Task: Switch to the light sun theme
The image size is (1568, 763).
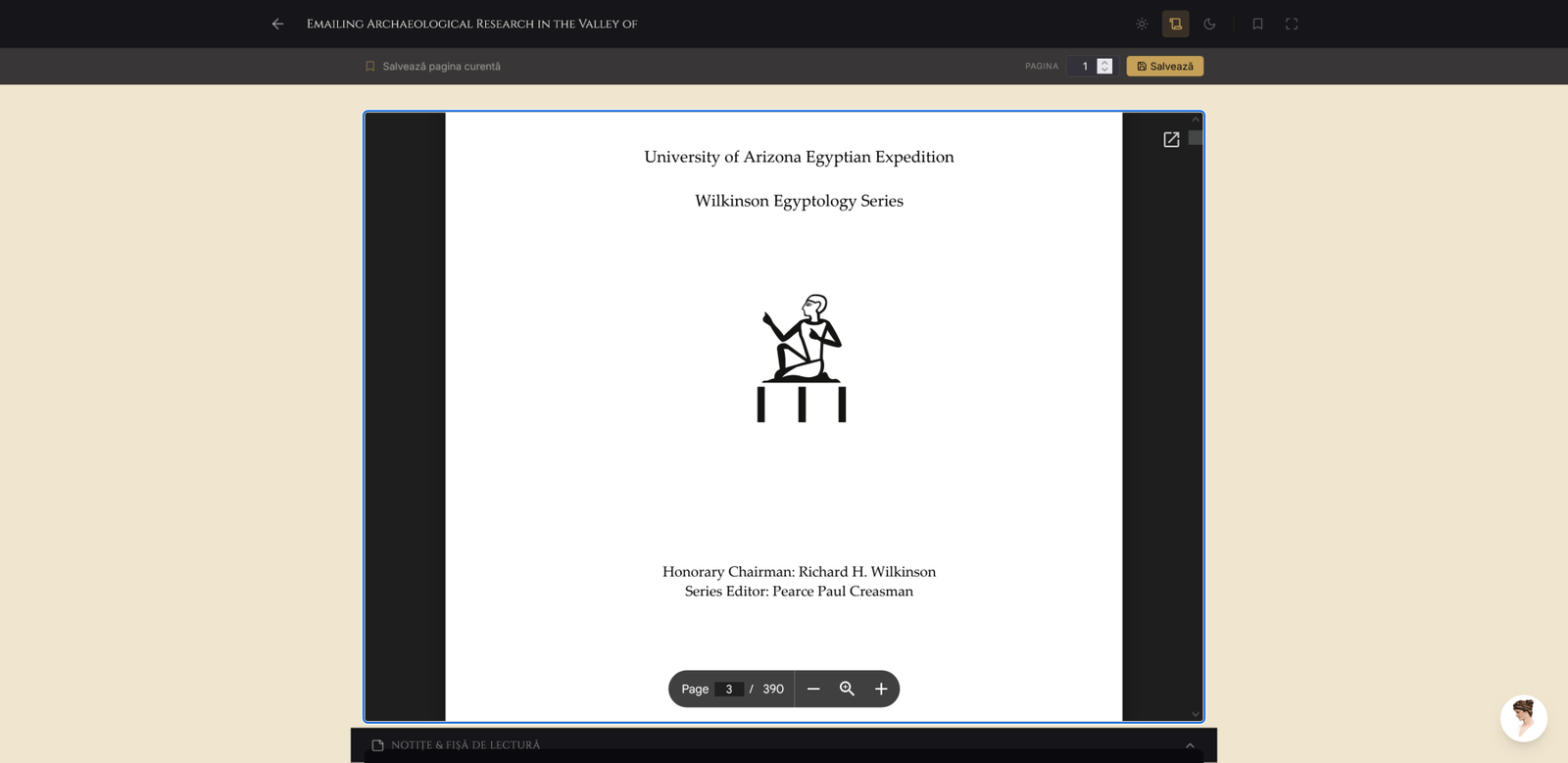Action: pyautogui.click(x=1142, y=24)
